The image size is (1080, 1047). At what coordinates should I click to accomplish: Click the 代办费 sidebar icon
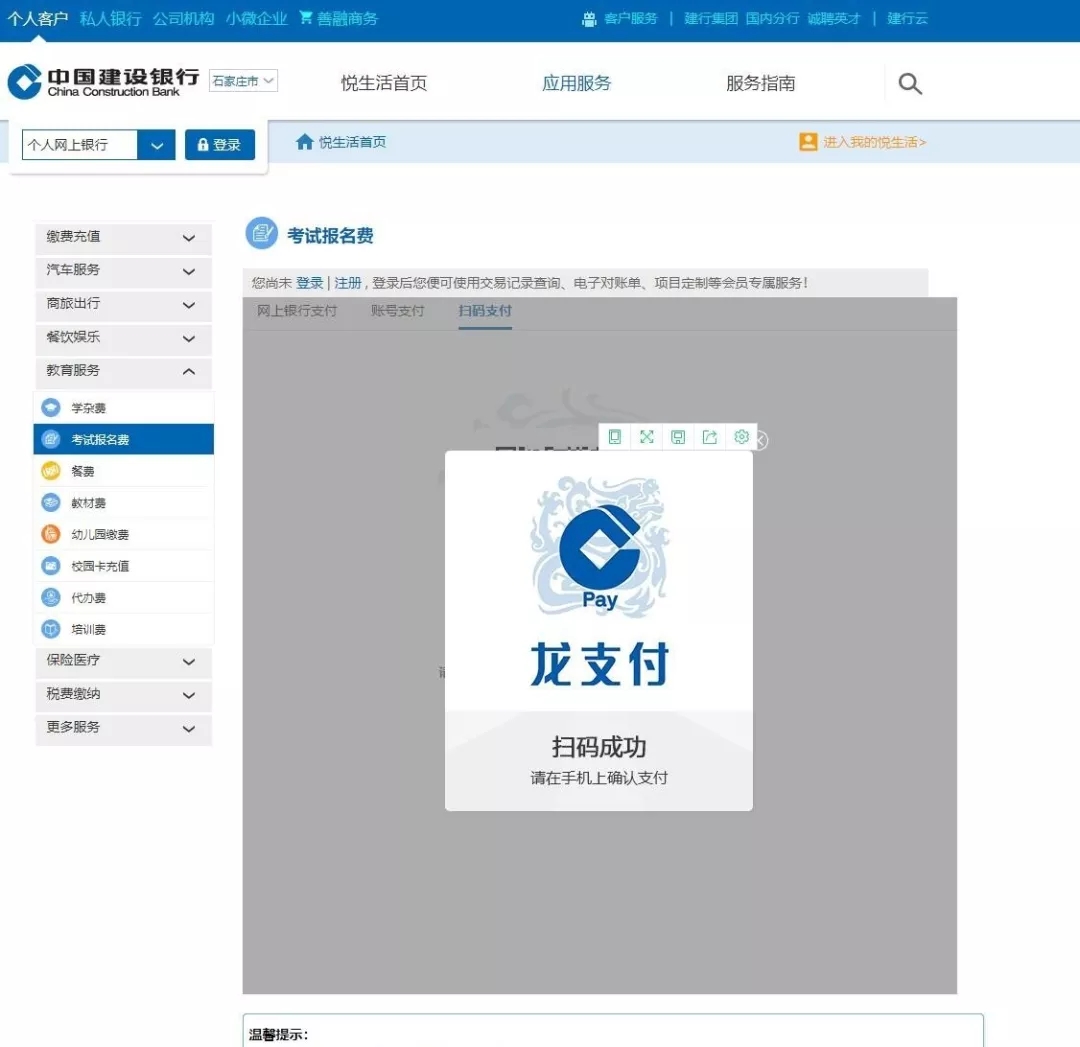pyautogui.click(x=51, y=597)
